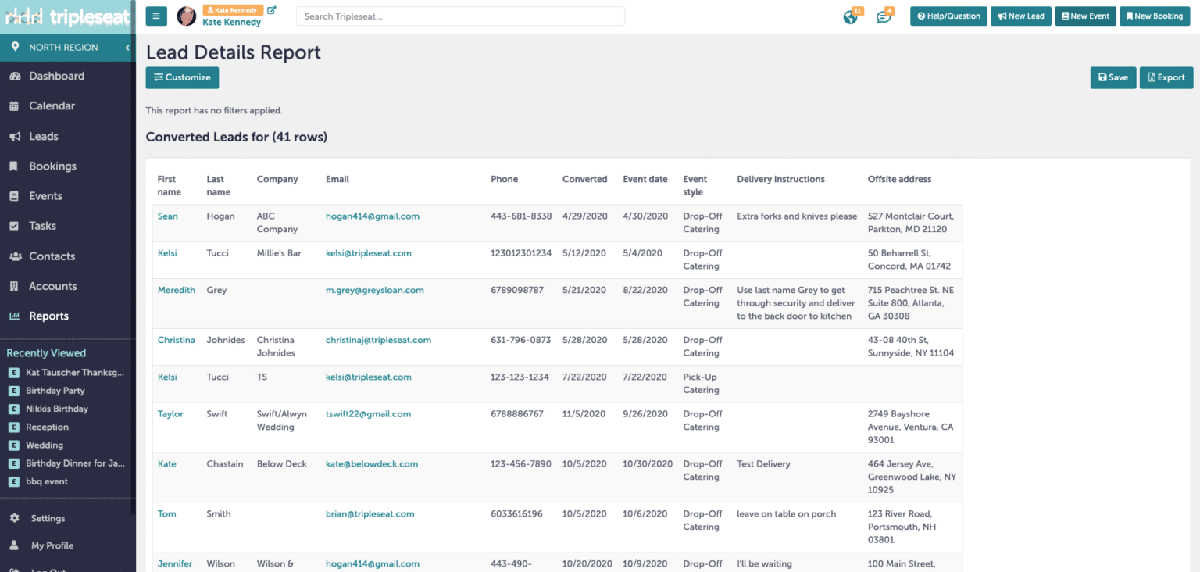Viewport: 1200px width, 572px height.
Task: Click the Help/Question button
Action: 948,16
